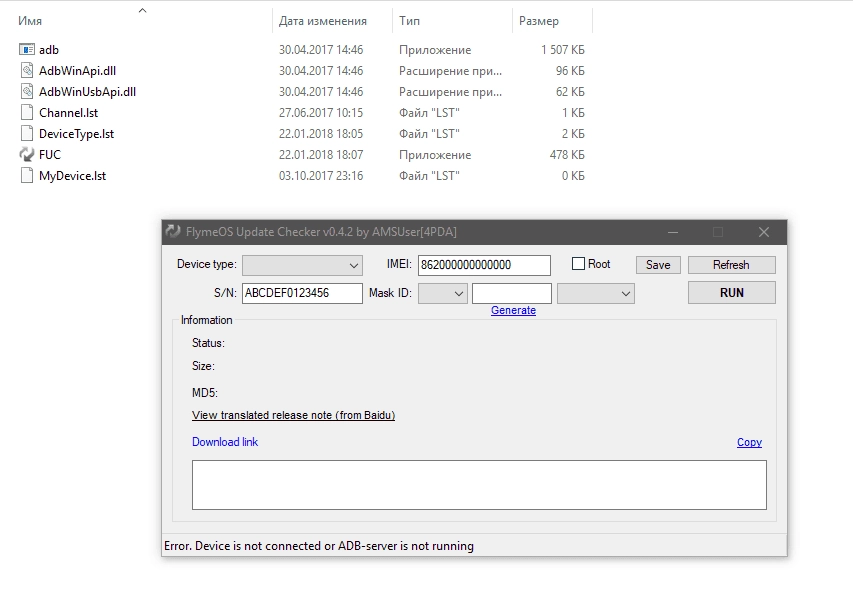Image resolution: width=853 pixels, height=595 pixels.
Task: Open View translated release note link
Action: tap(293, 415)
